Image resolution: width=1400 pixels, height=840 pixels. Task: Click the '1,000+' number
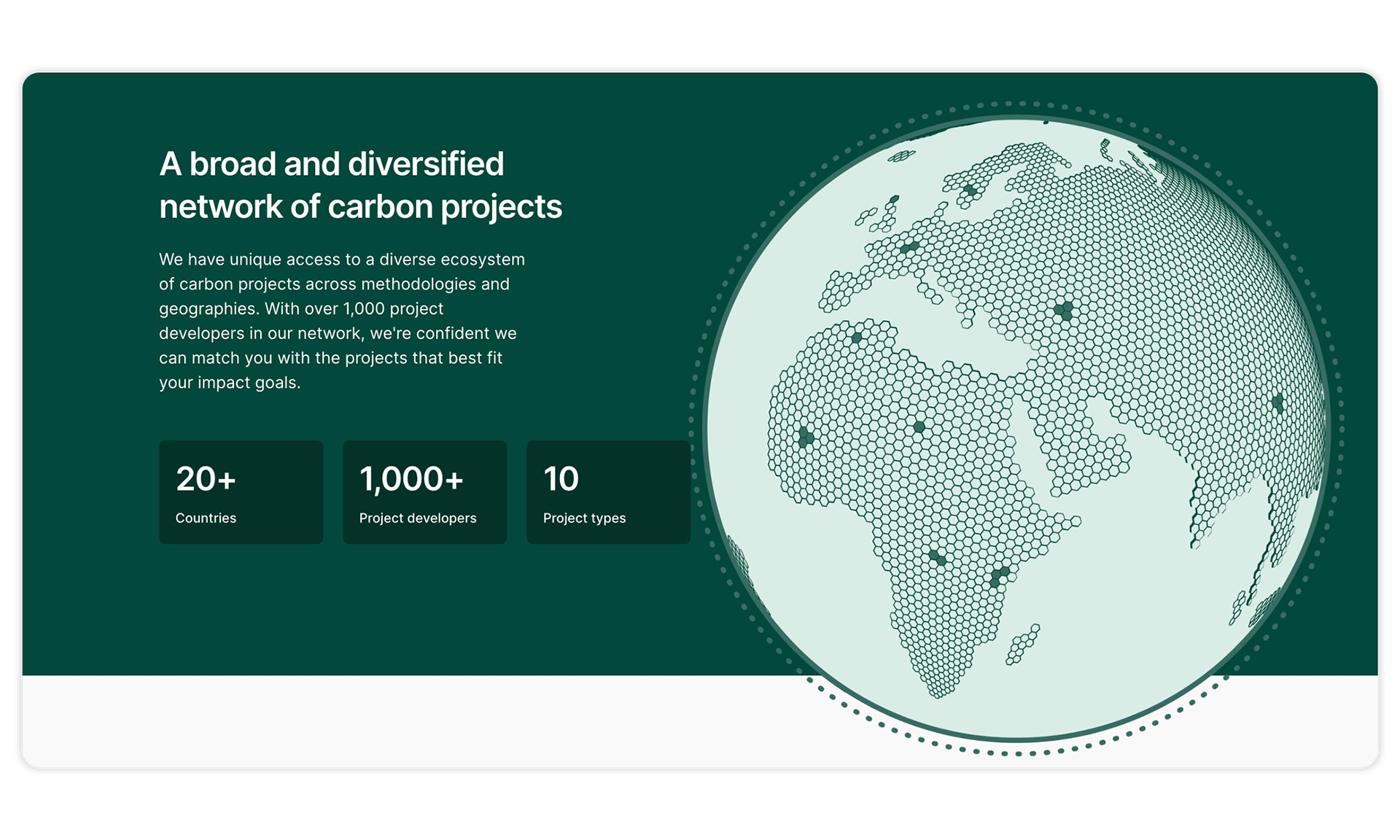411,479
